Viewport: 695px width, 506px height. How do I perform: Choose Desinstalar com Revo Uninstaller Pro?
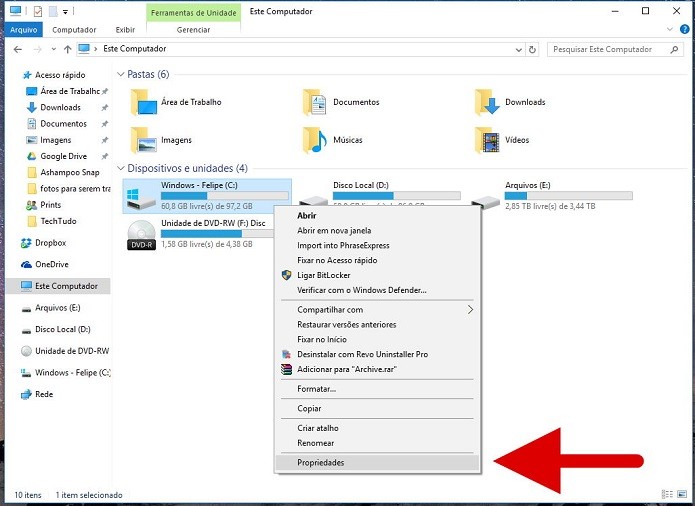pyautogui.click(x=377, y=354)
